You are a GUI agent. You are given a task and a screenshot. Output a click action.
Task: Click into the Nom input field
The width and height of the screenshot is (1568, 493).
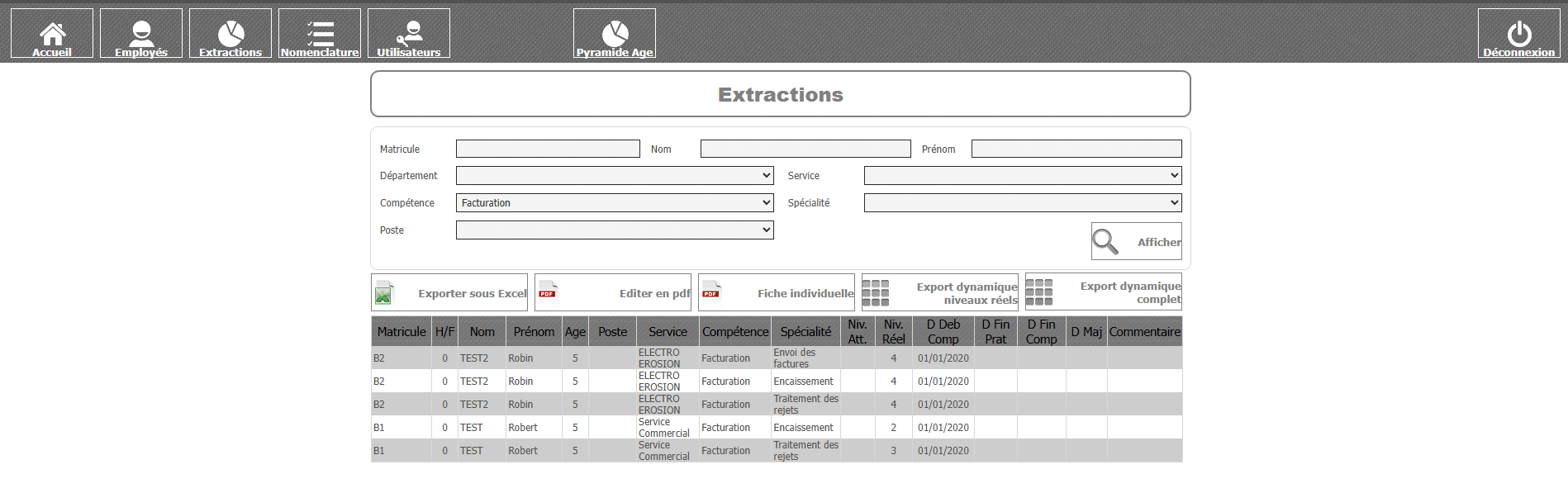click(805, 149)
